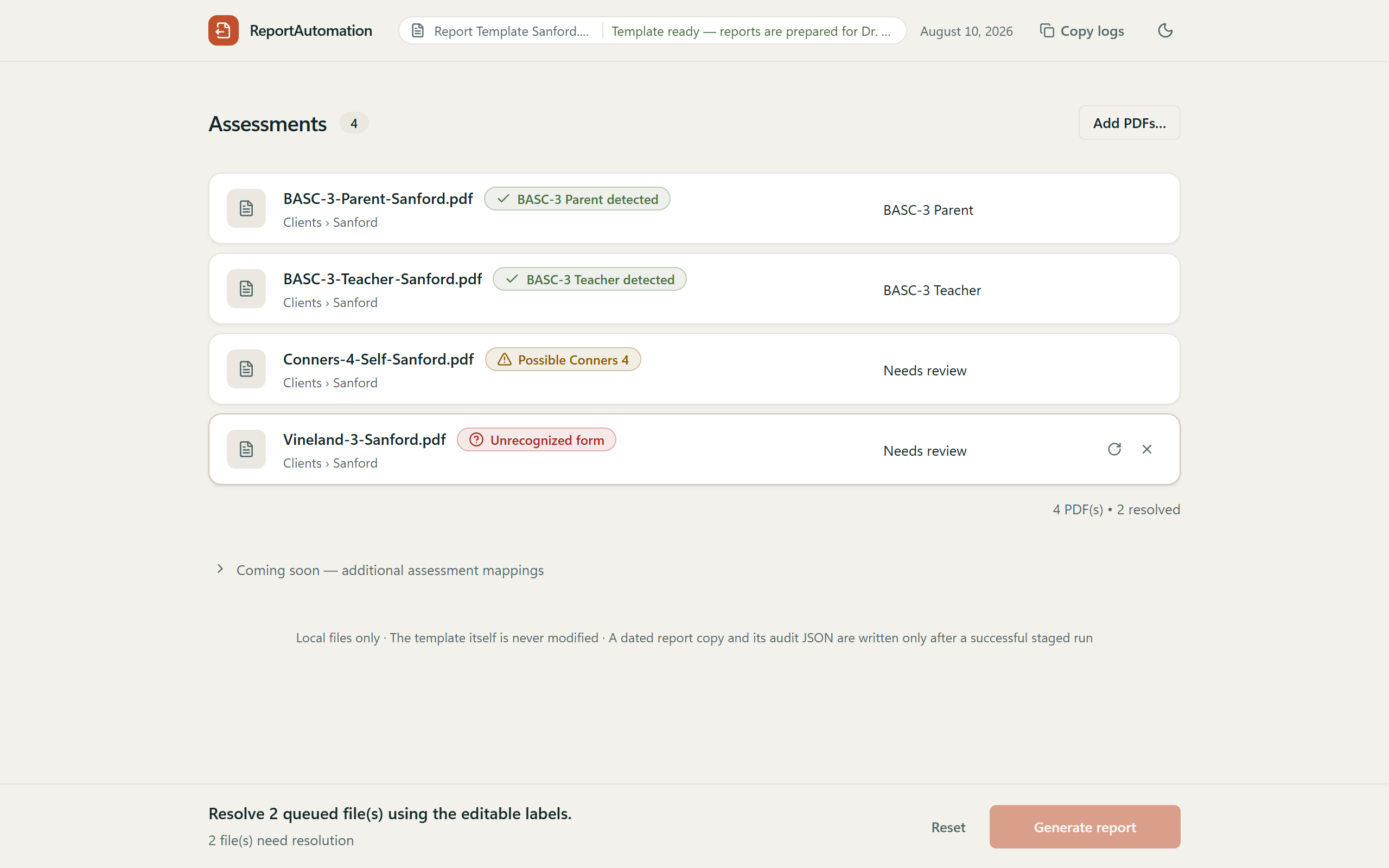Click the Assessments count badge showing 4
Screen dimensions: 1389x868
tap(354, 123)
